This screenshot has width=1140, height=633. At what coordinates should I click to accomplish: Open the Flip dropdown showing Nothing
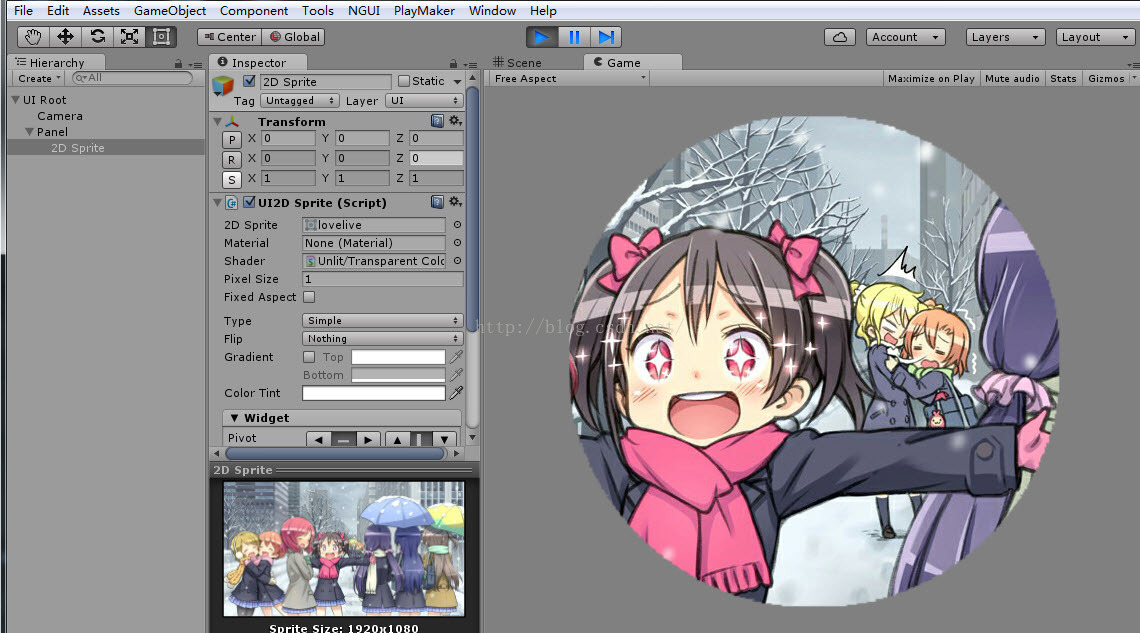pos(382,339)
